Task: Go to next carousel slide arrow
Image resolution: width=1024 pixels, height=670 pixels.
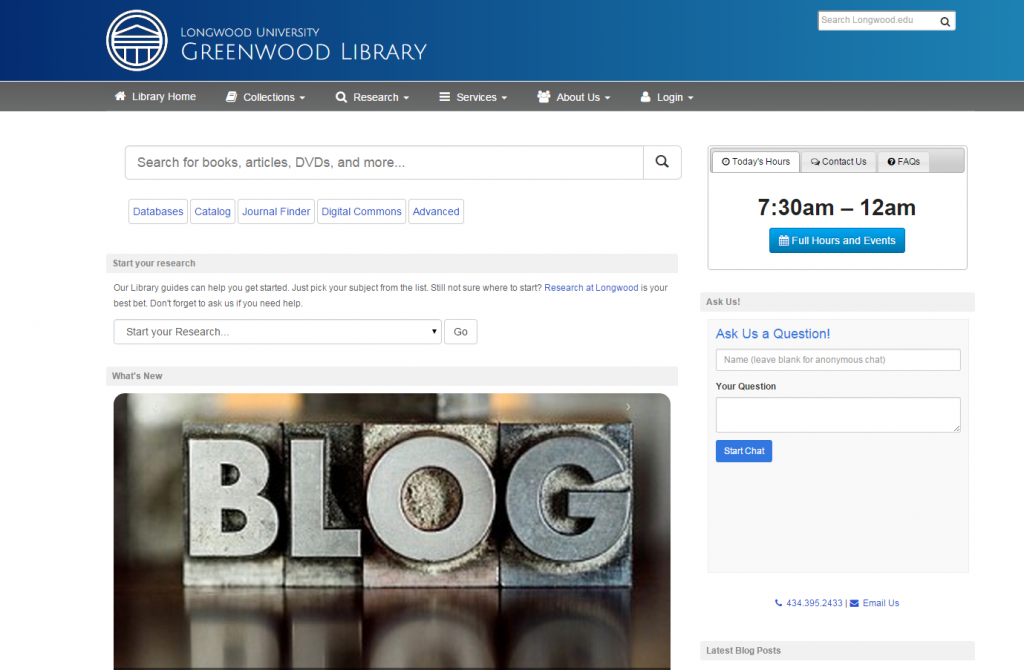Action: tap(628, 407)
